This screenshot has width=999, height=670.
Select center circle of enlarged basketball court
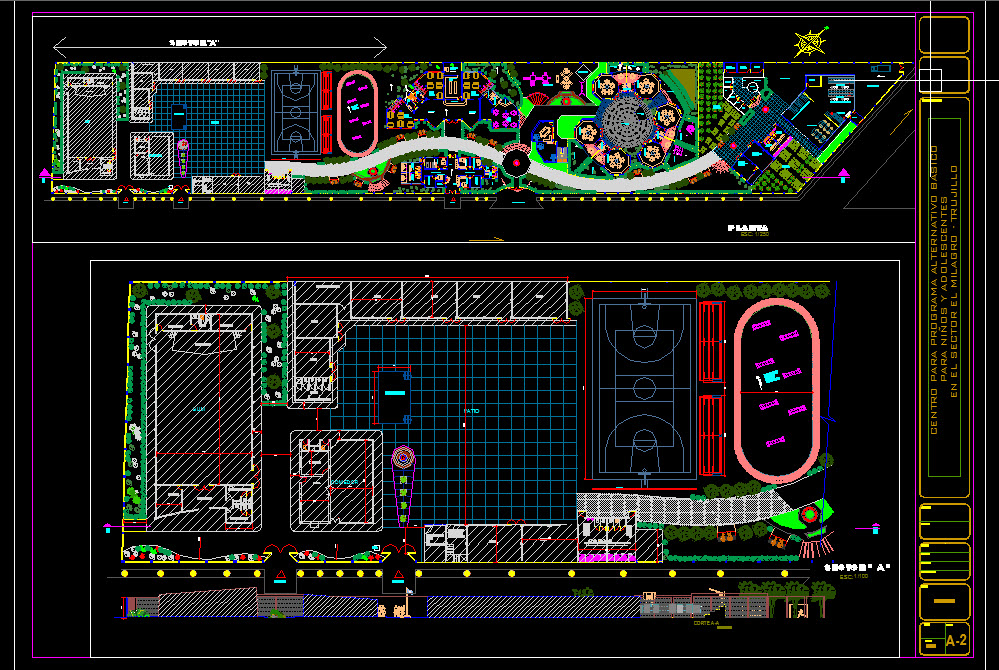pos(644,388)
